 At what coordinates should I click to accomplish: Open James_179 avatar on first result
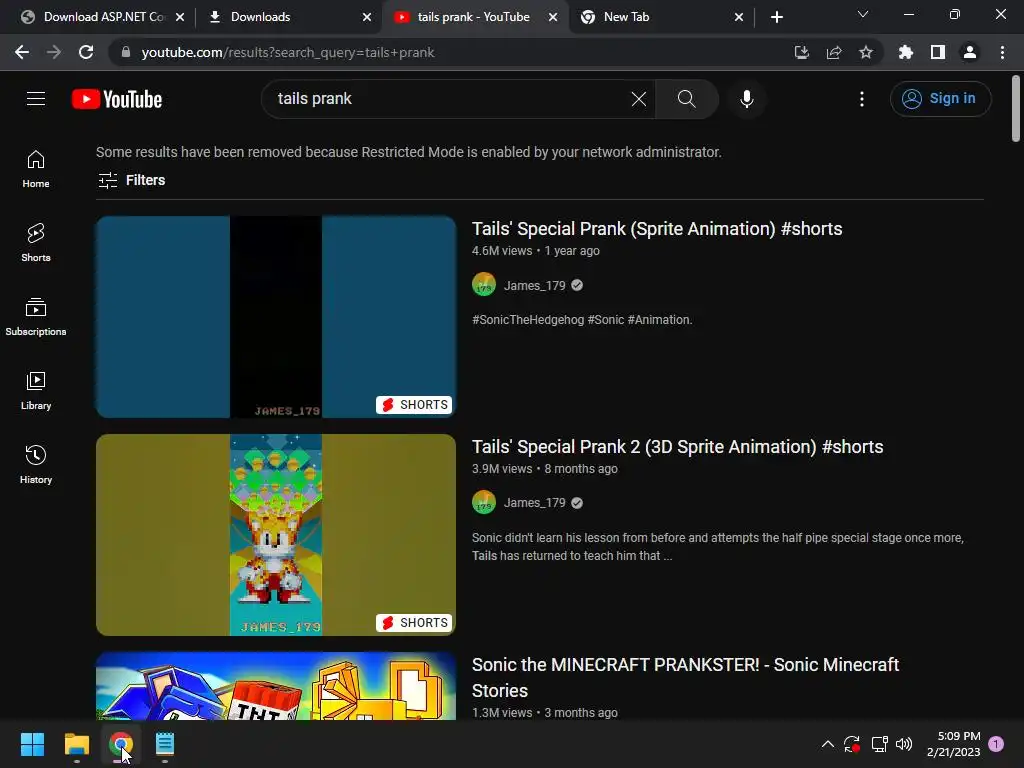click(x=484, y=285)
